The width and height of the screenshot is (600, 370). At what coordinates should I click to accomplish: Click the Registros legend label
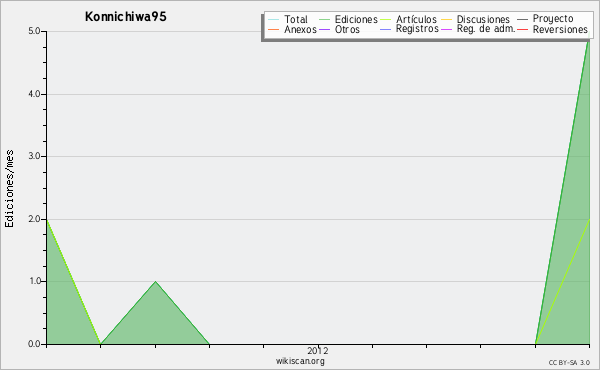coord(417,29)
